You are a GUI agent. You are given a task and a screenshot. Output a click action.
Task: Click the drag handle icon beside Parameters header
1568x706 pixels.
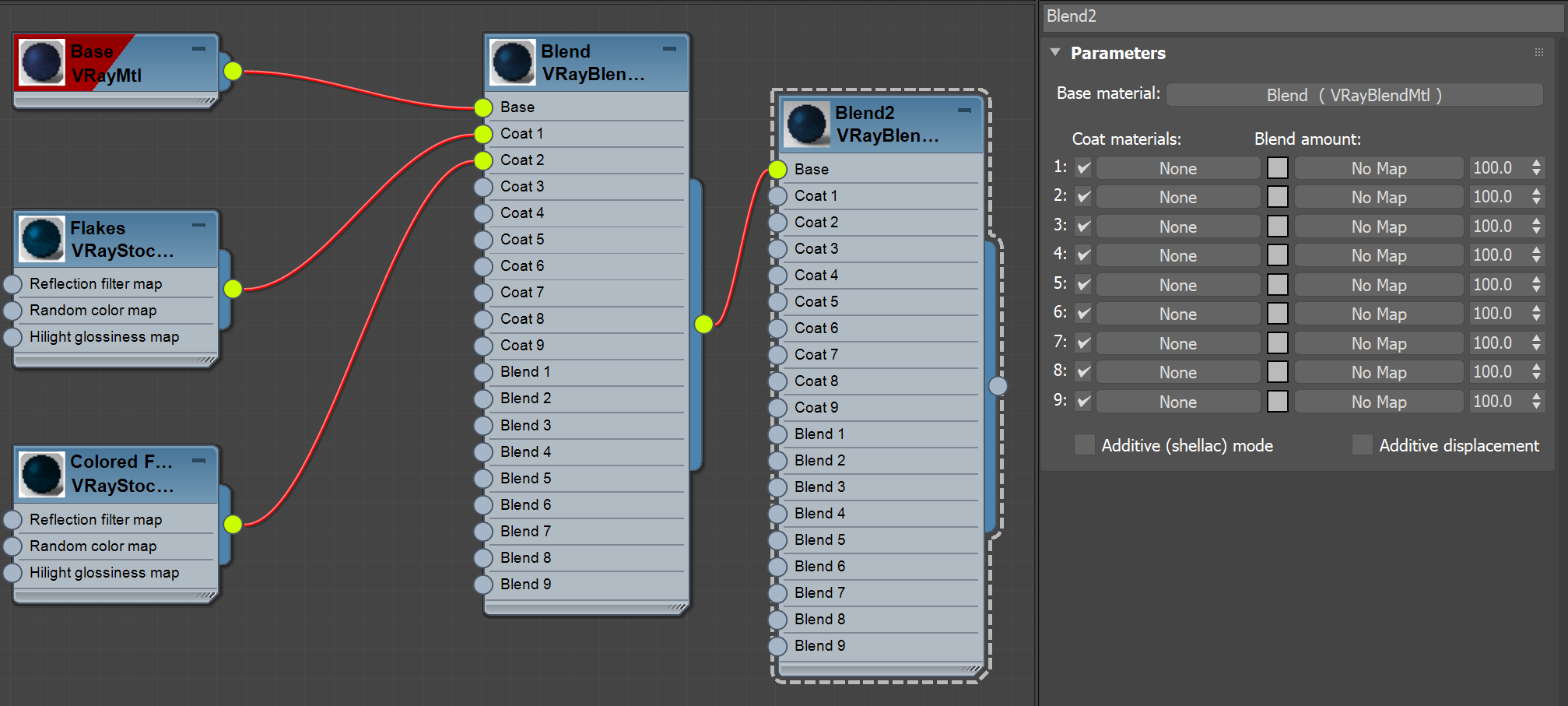[1538, 52]
